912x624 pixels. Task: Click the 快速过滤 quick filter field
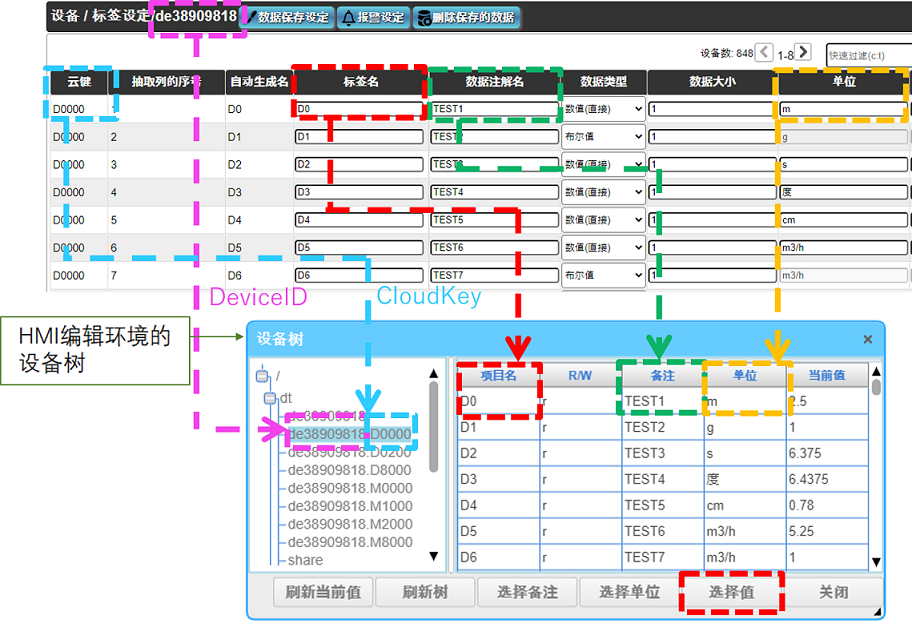click(x=867, y=55)
